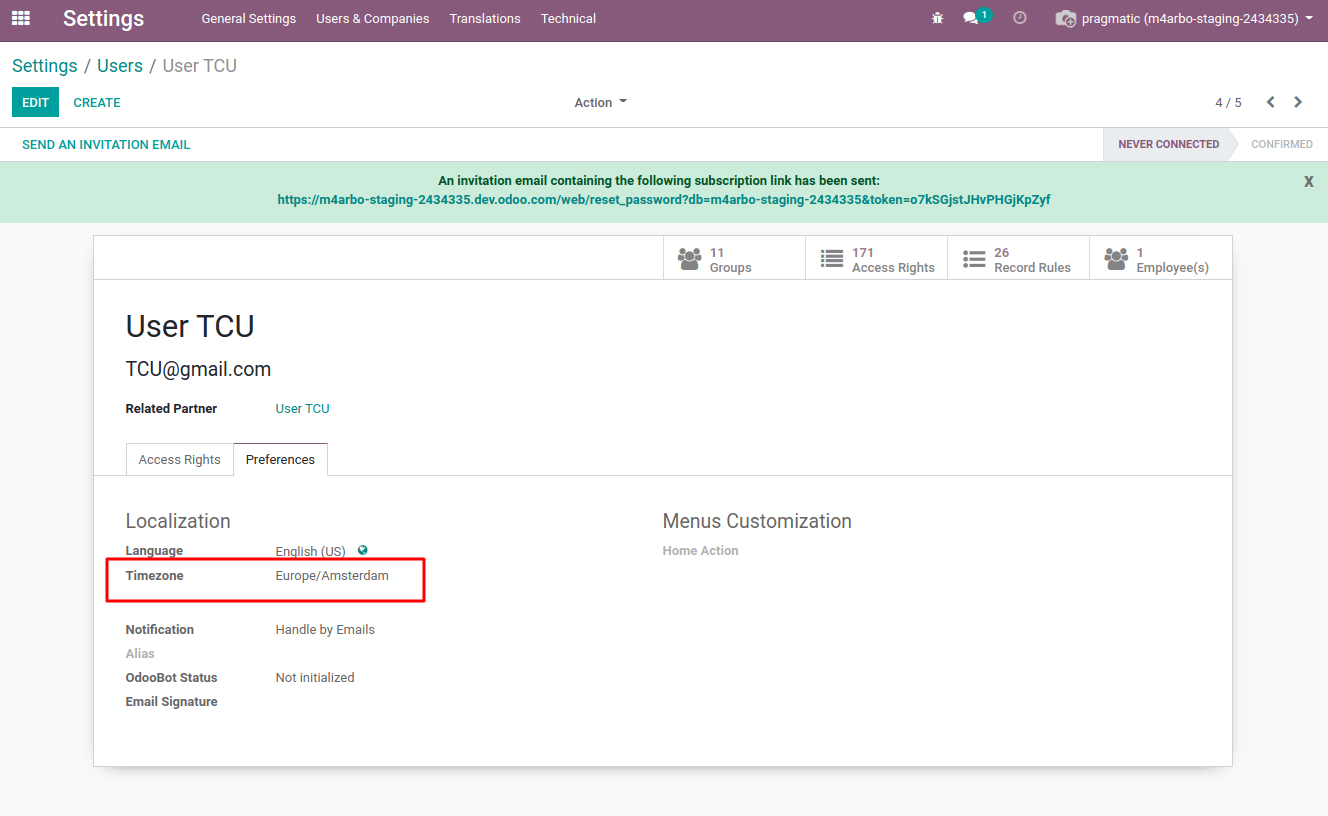
Task: Open the Record Rules list icon
Action: (x=974, y=259)
